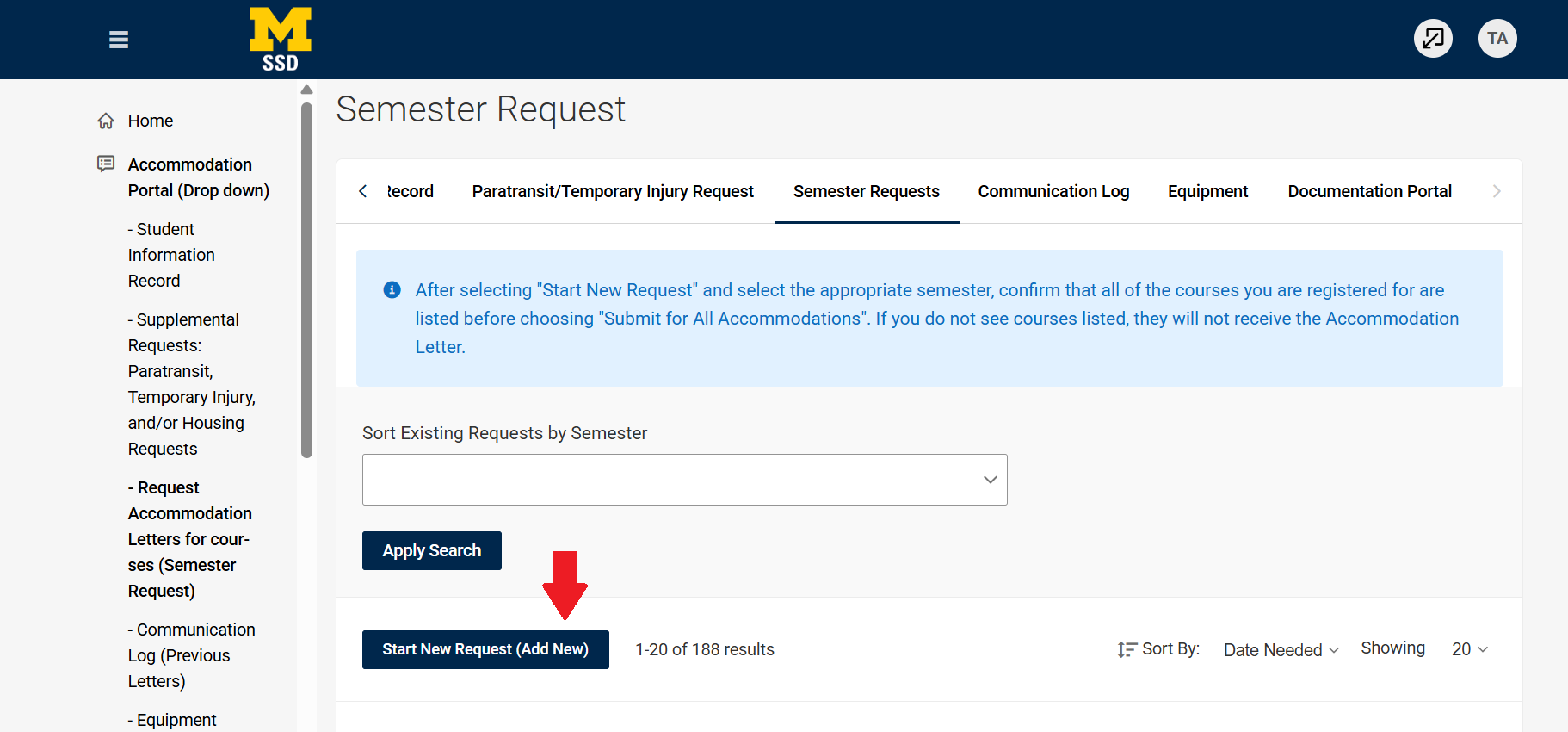Click the 'Sort Existing Requests by Semester' label
1568x732 pixels.
(504, 433)
